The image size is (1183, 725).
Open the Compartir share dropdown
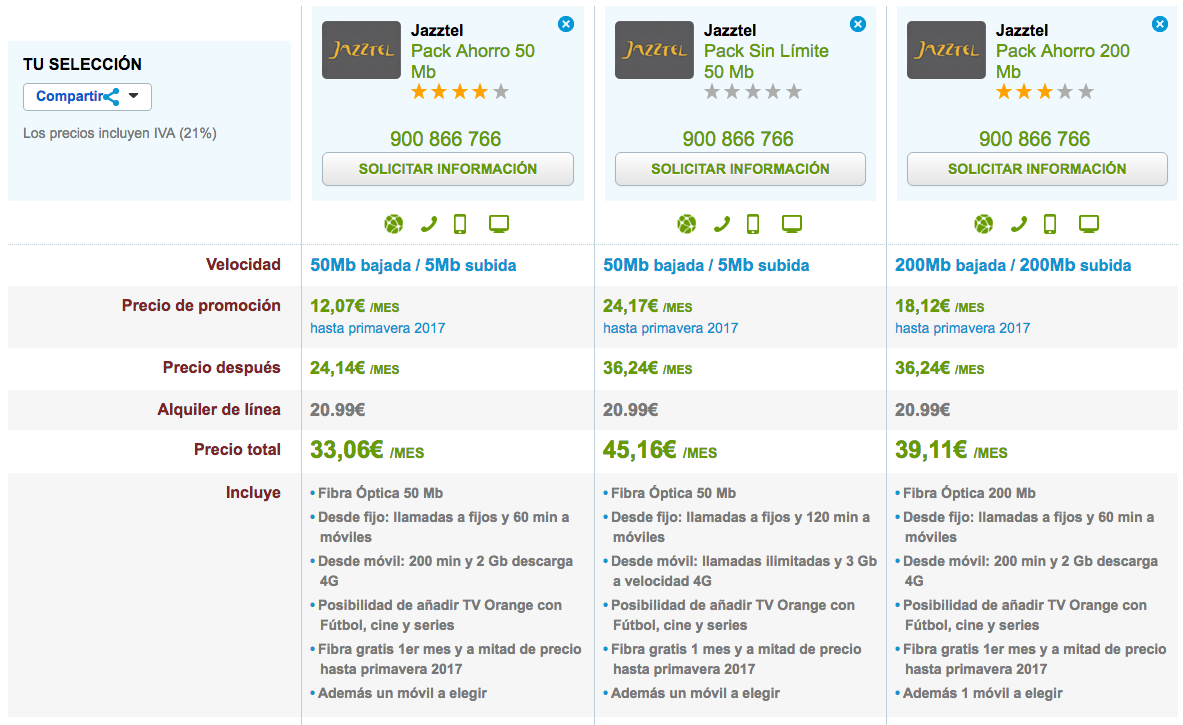click(x=88, y=97)
